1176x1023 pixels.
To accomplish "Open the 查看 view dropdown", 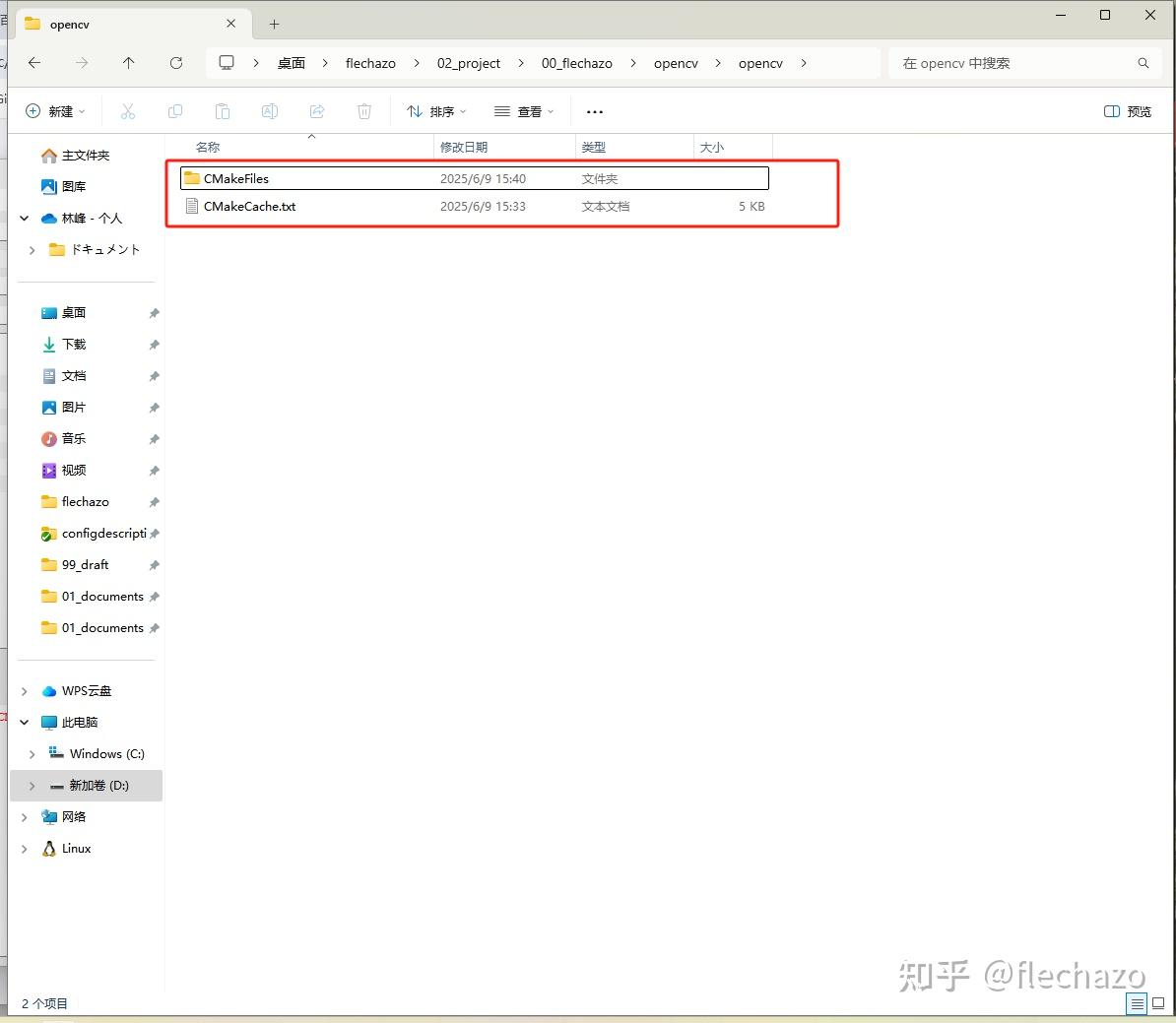I will (525, 111).
